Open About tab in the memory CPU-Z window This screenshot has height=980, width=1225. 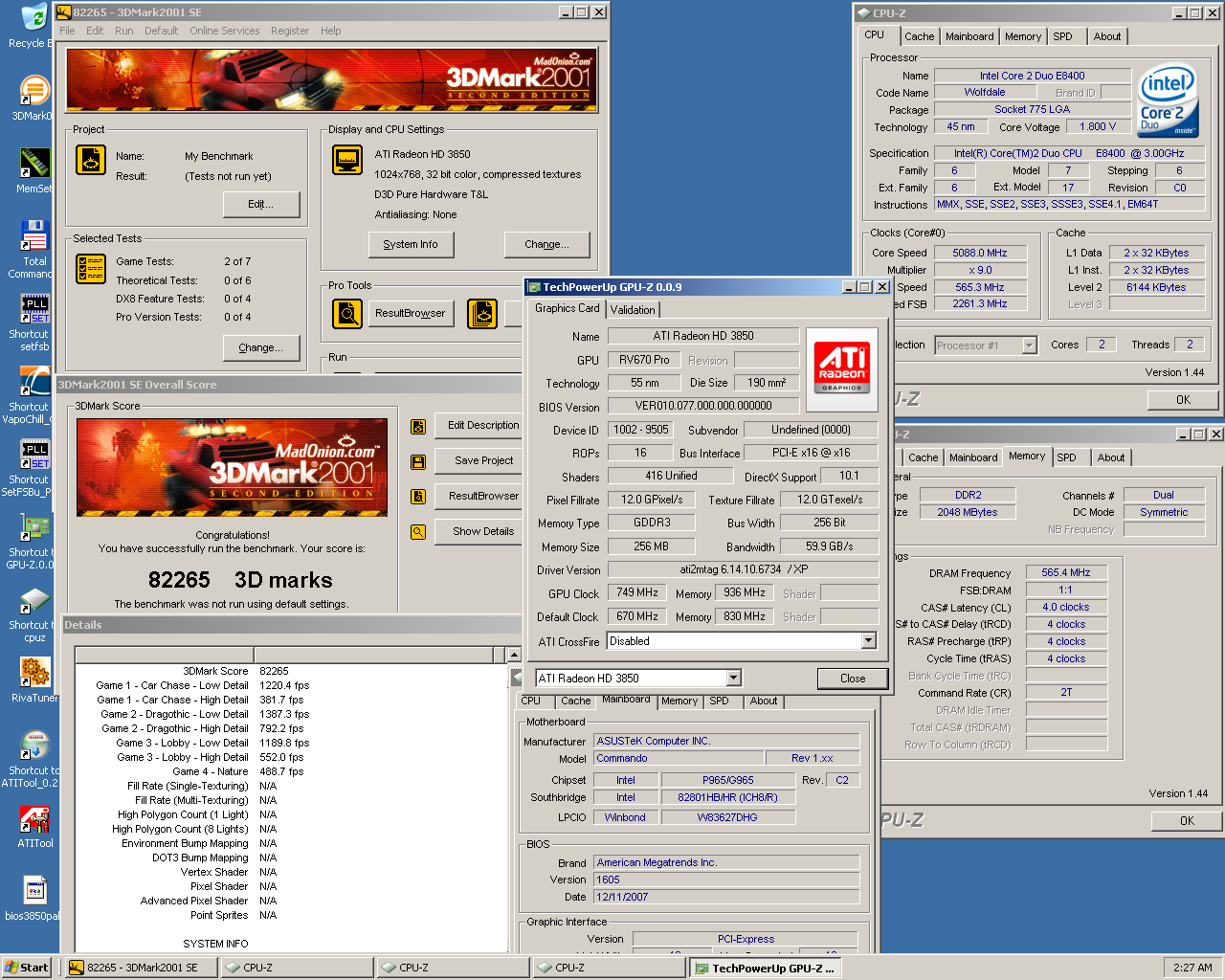pyautogui.click(x=1111, y=457)
